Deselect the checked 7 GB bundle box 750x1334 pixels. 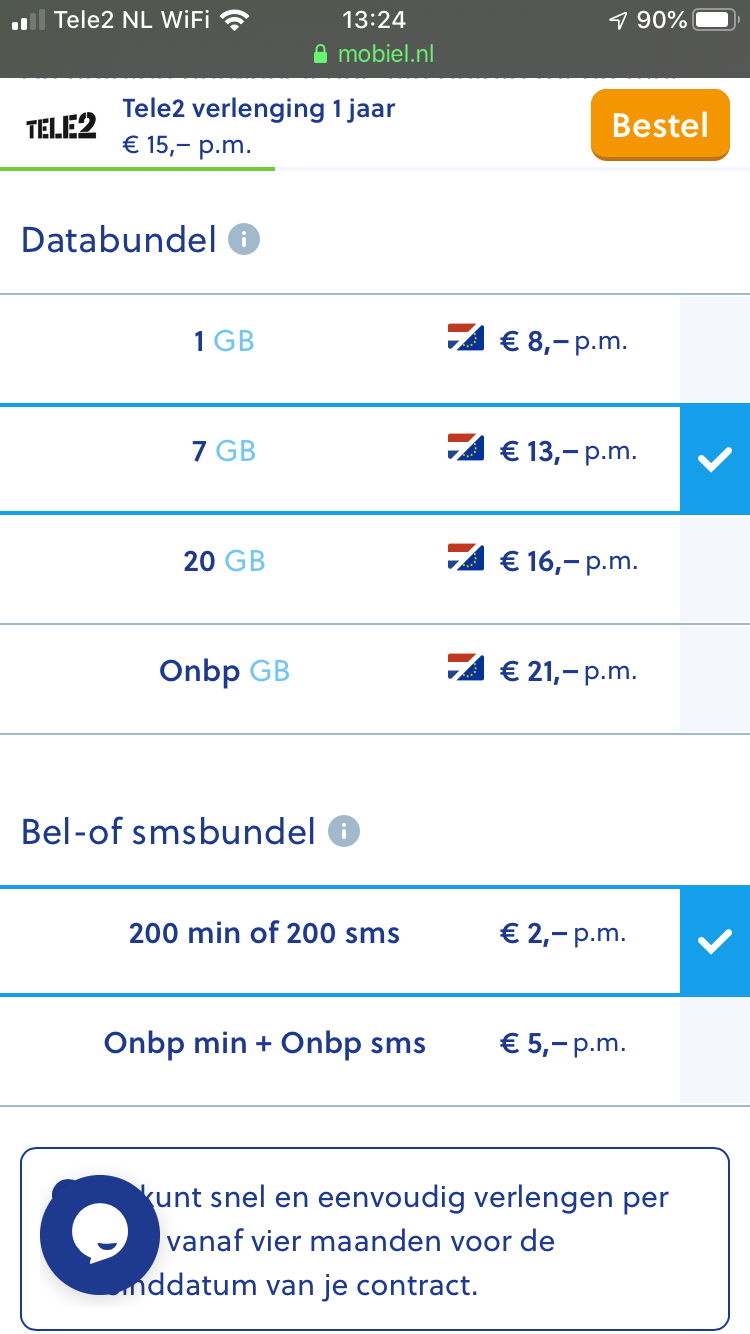coord(715,460)
